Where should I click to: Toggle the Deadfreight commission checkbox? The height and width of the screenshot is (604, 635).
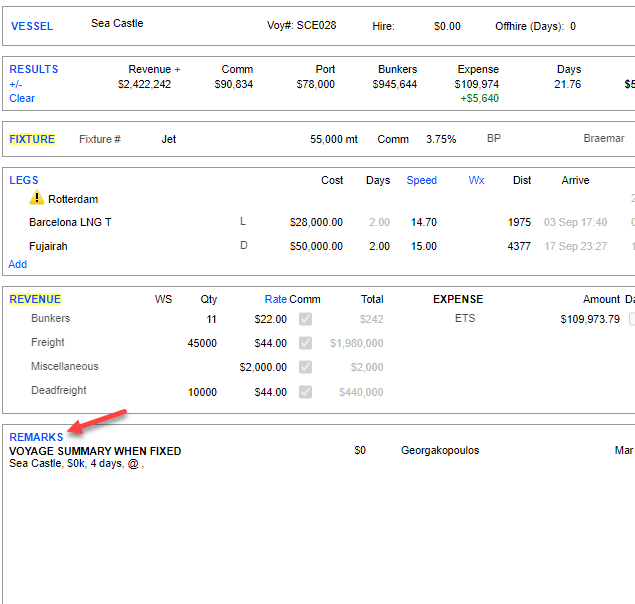(x=306, y=392)
